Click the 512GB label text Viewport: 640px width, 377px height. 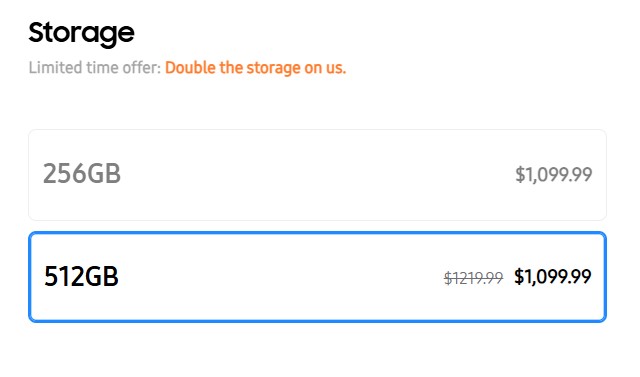81,277
